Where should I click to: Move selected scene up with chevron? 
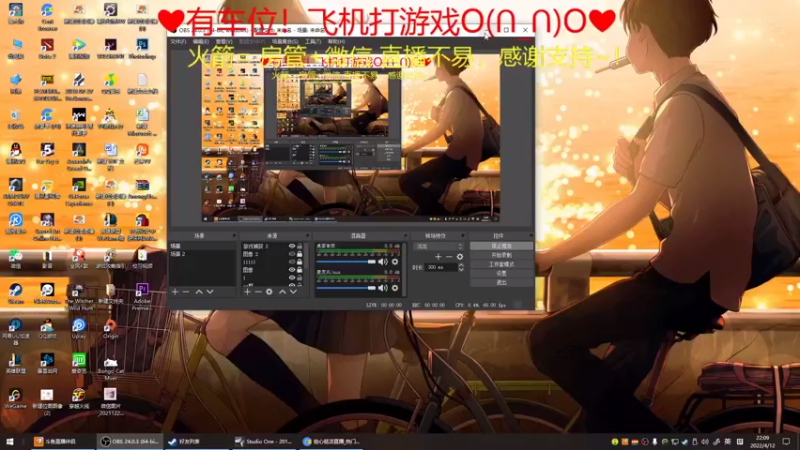(x=199, y=292)
